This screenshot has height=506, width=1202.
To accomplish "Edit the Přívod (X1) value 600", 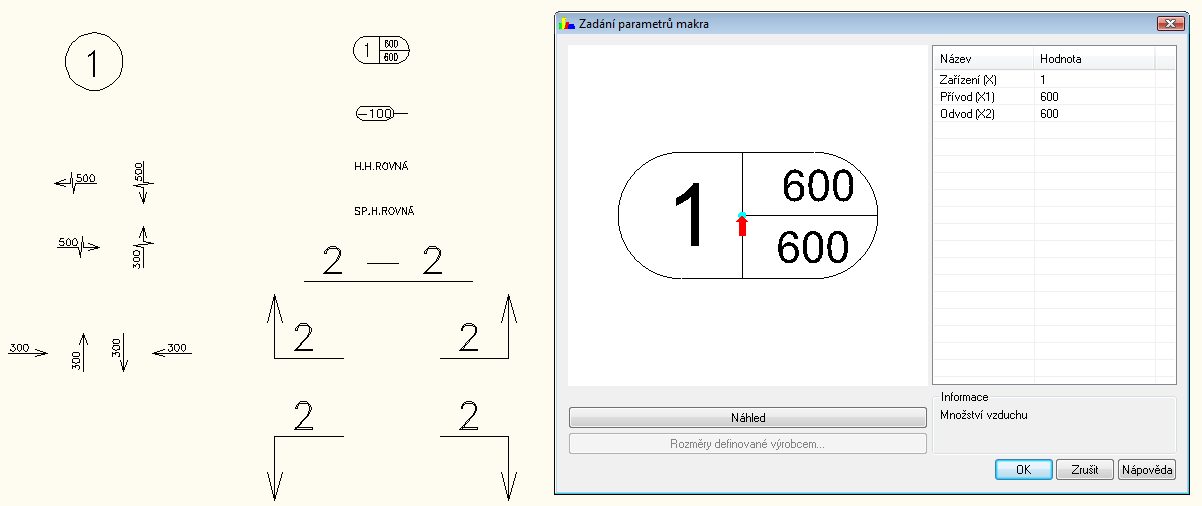I will point(1094,96).
